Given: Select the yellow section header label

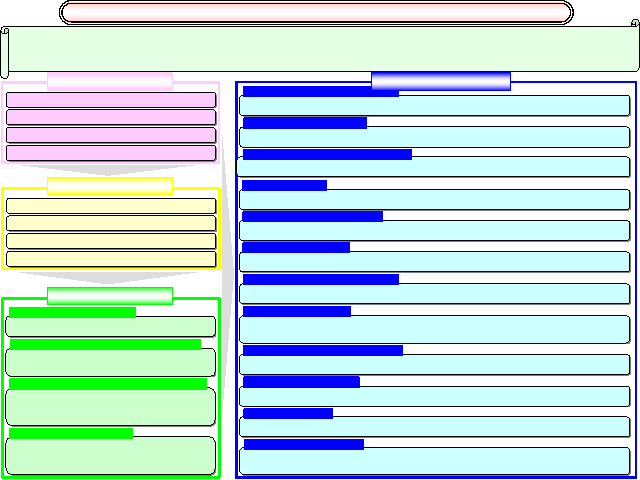Looking at the screenshot, I should pos(110,186).
